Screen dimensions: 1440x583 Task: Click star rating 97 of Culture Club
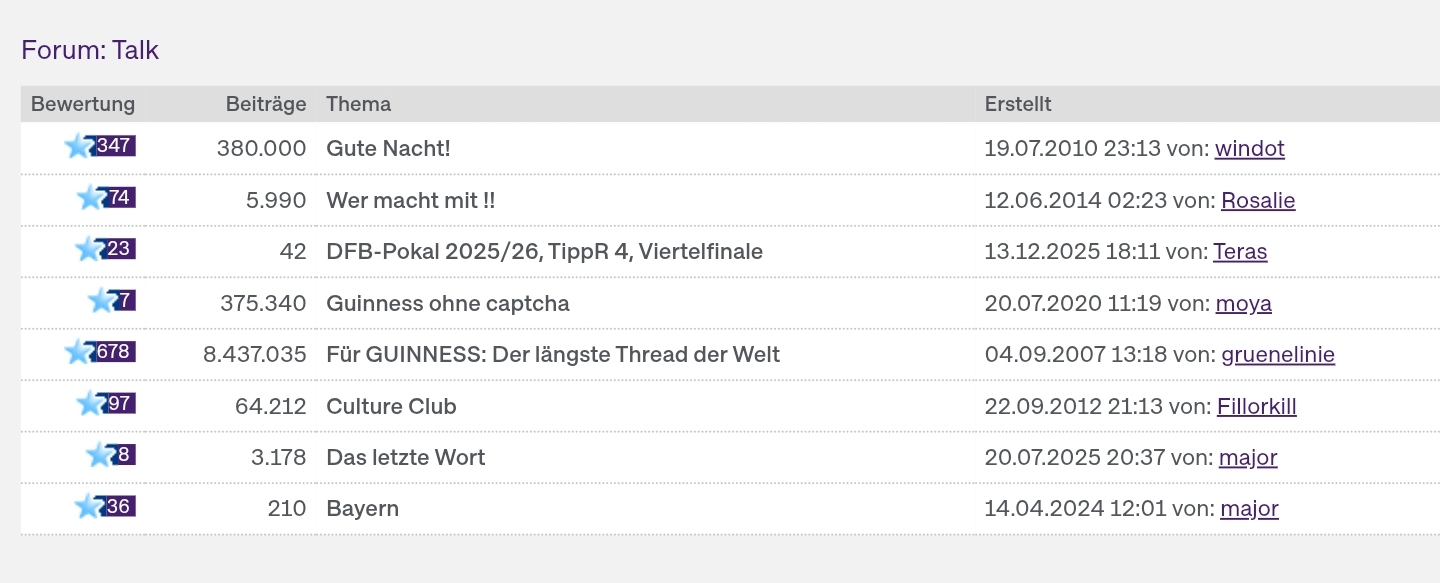pyautogui.click(x=106, y=404)
